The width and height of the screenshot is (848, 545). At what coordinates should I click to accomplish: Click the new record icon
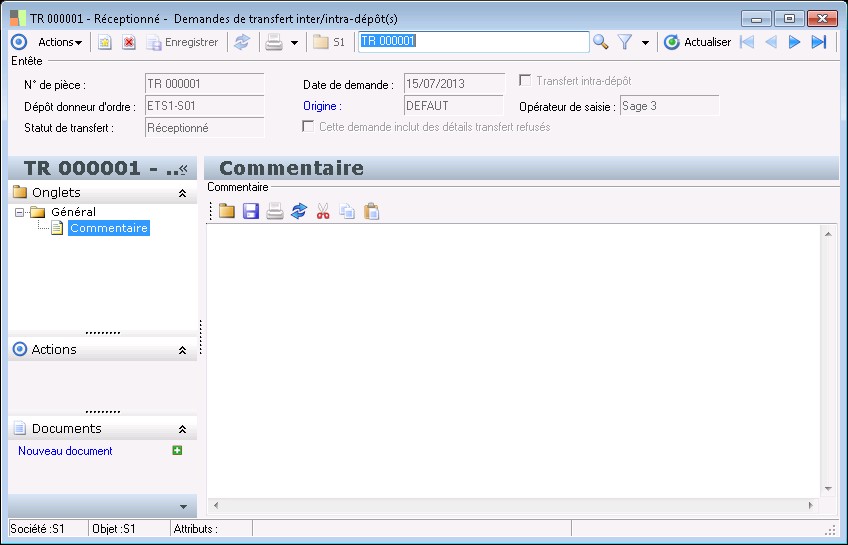tap(105, 42)
